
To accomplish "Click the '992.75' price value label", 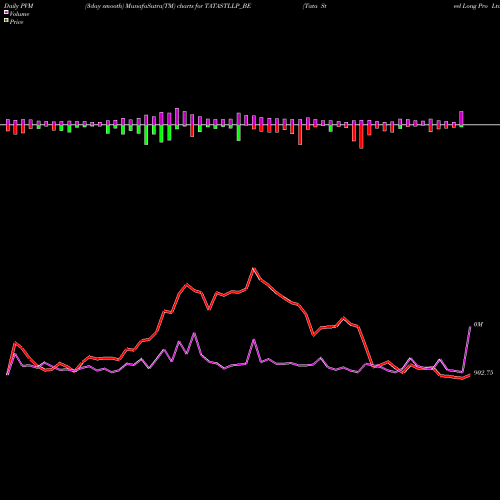I will pyautogui.click(x=483, y=373).
